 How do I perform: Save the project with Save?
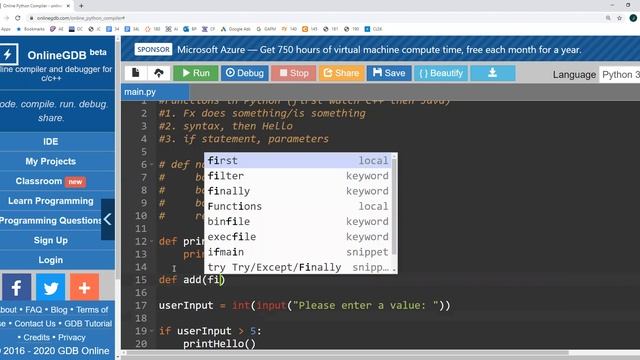(x=389, y=73)
